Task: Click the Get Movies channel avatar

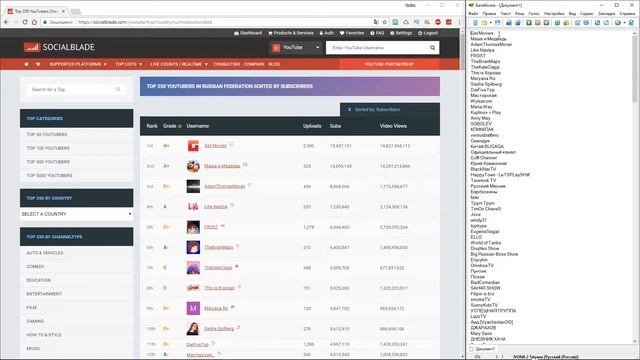Action: pyautogui.click(x=193, y=146)
